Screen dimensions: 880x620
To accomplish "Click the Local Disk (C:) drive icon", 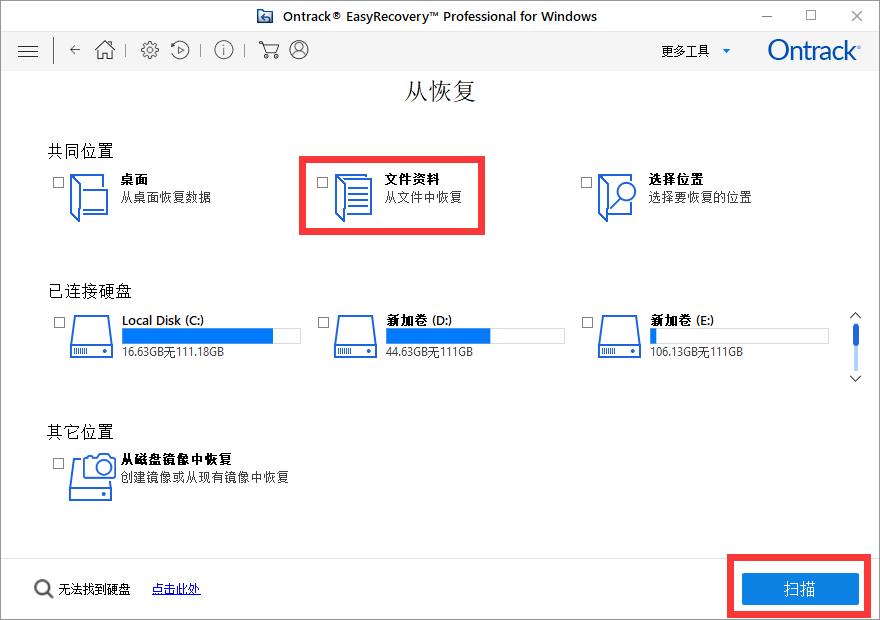I will (91, 337).
